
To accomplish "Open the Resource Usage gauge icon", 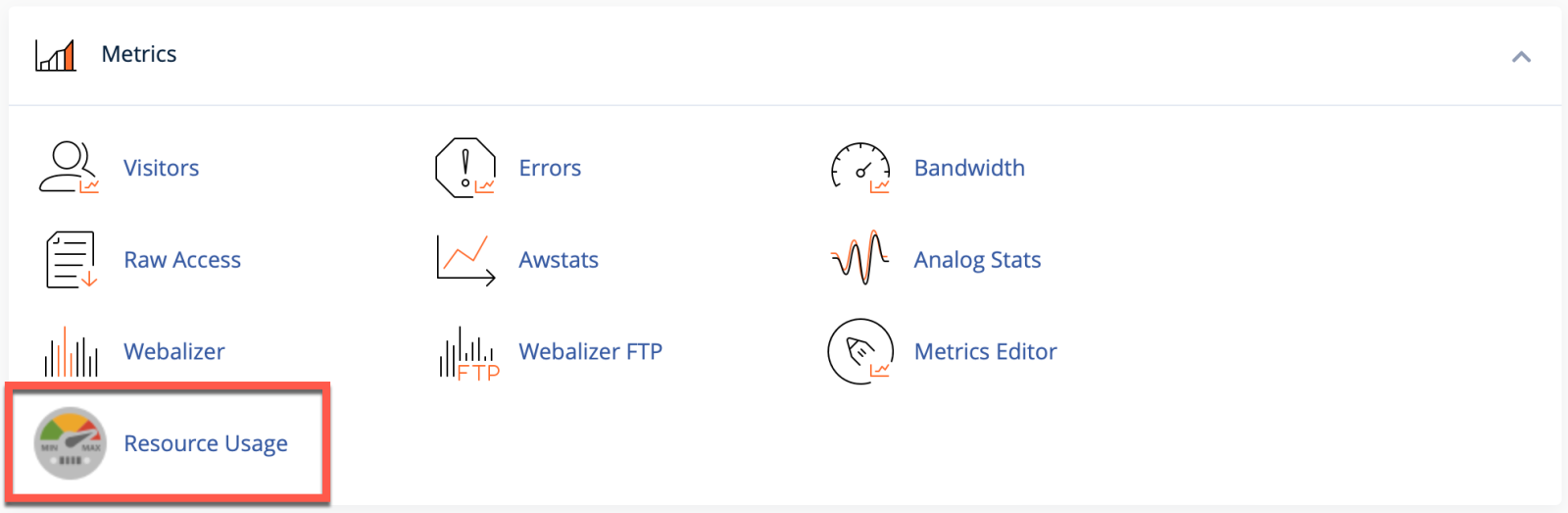I will 70,443.
